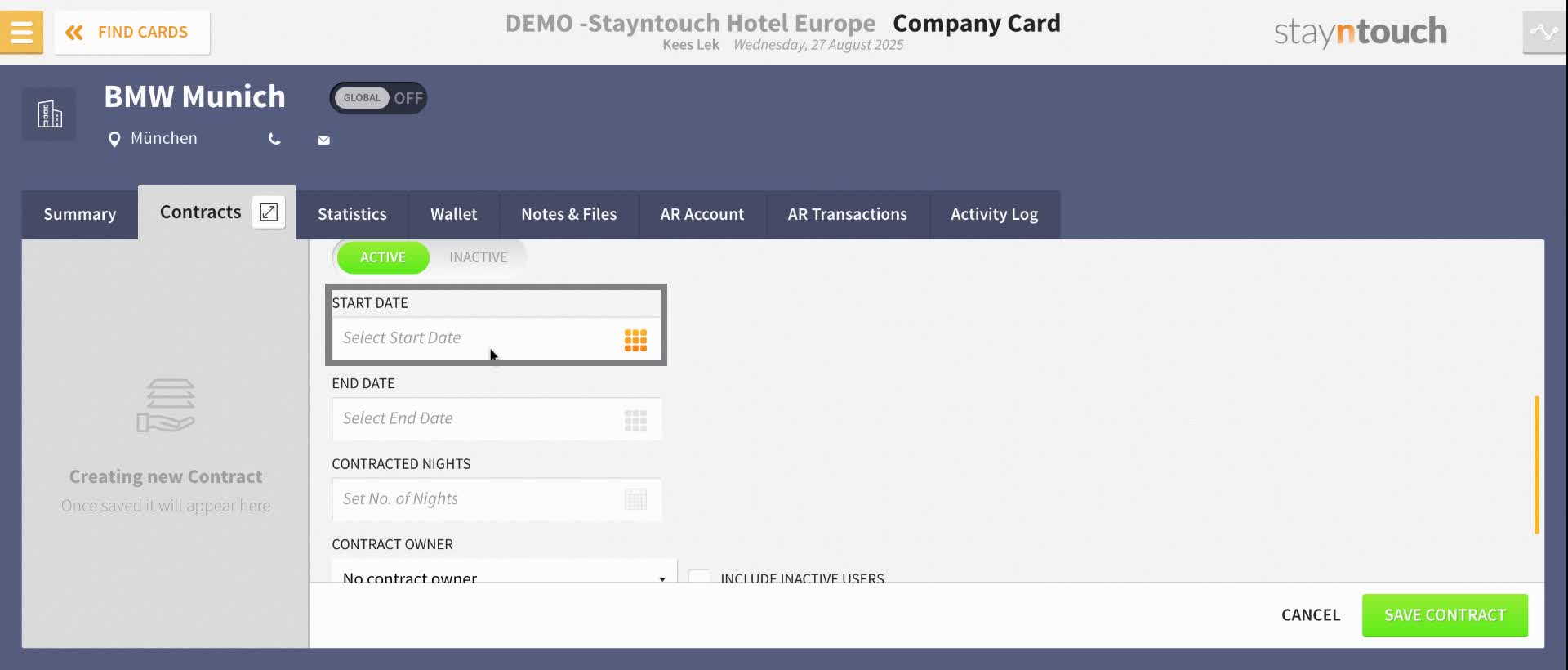
Task: Open the End Date calendar icon
Action: [635, 421]
